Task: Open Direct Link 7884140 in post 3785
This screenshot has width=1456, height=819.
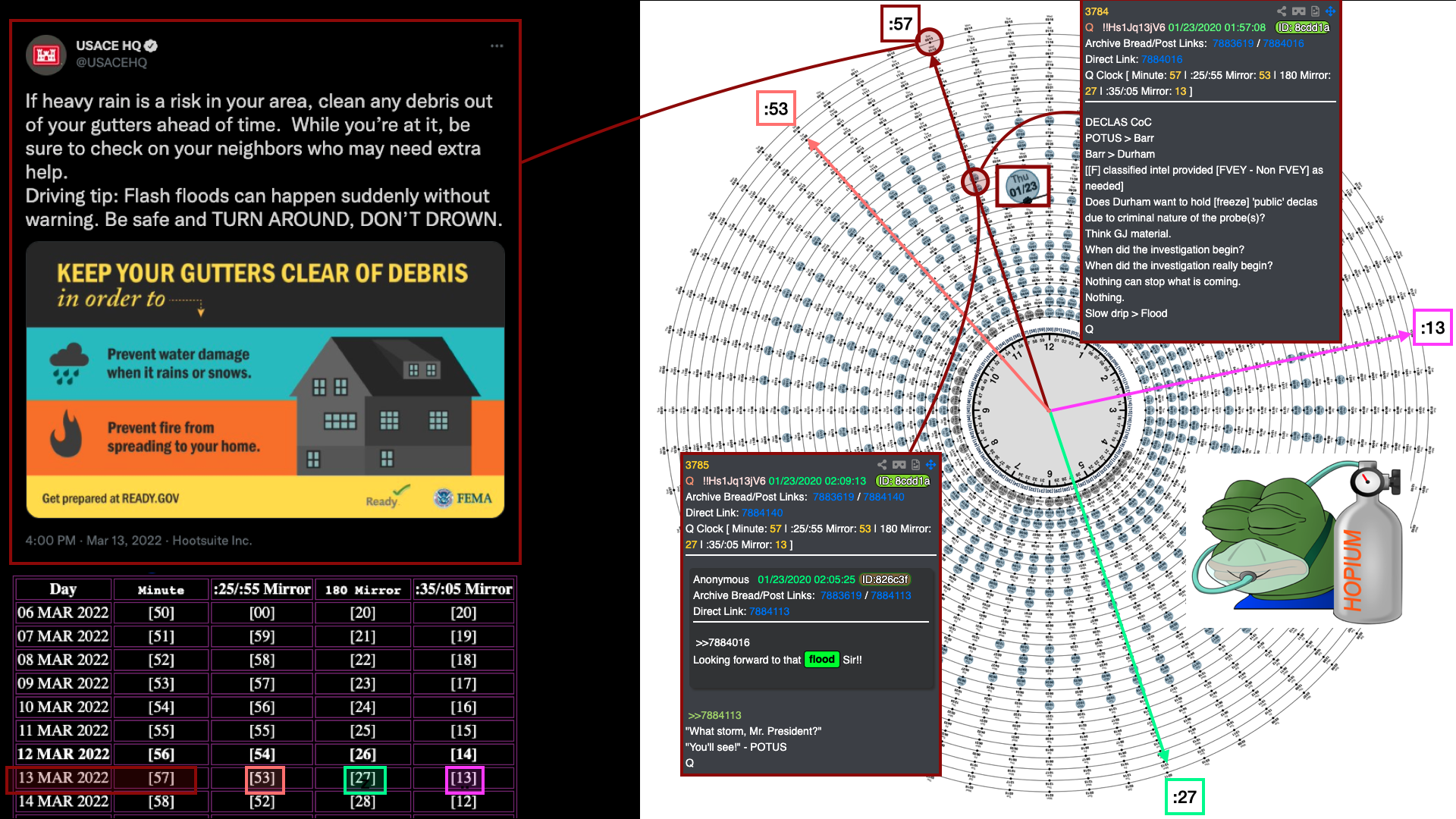Action: [762, 513]
